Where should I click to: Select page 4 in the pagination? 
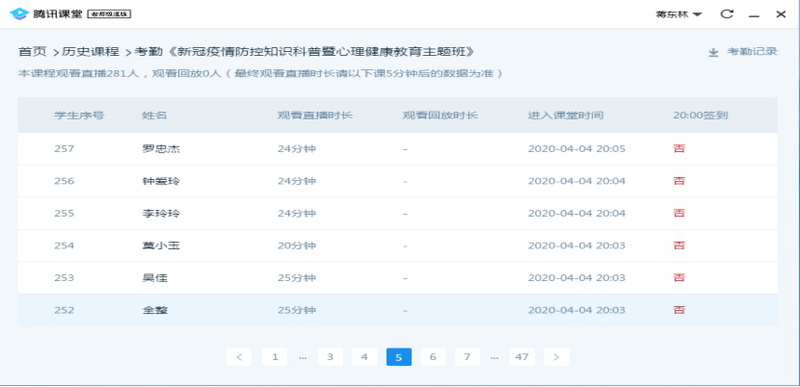(364, 357)
